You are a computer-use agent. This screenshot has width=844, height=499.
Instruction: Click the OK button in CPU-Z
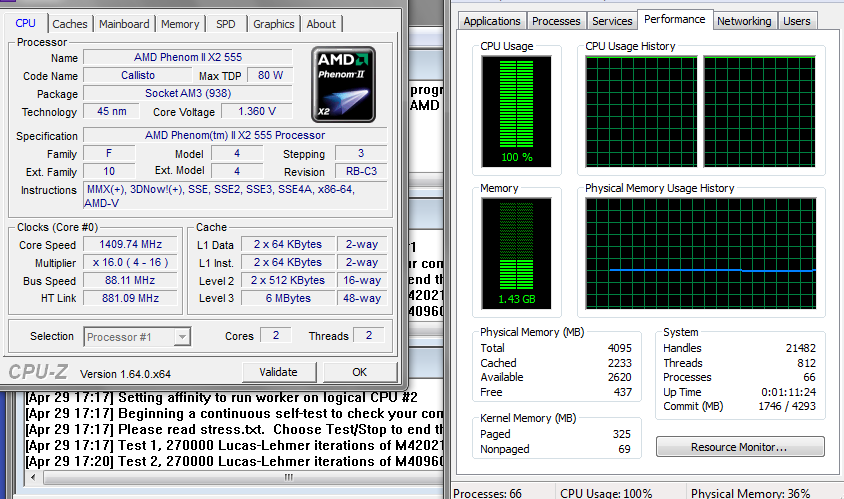(x=360, y=372)
